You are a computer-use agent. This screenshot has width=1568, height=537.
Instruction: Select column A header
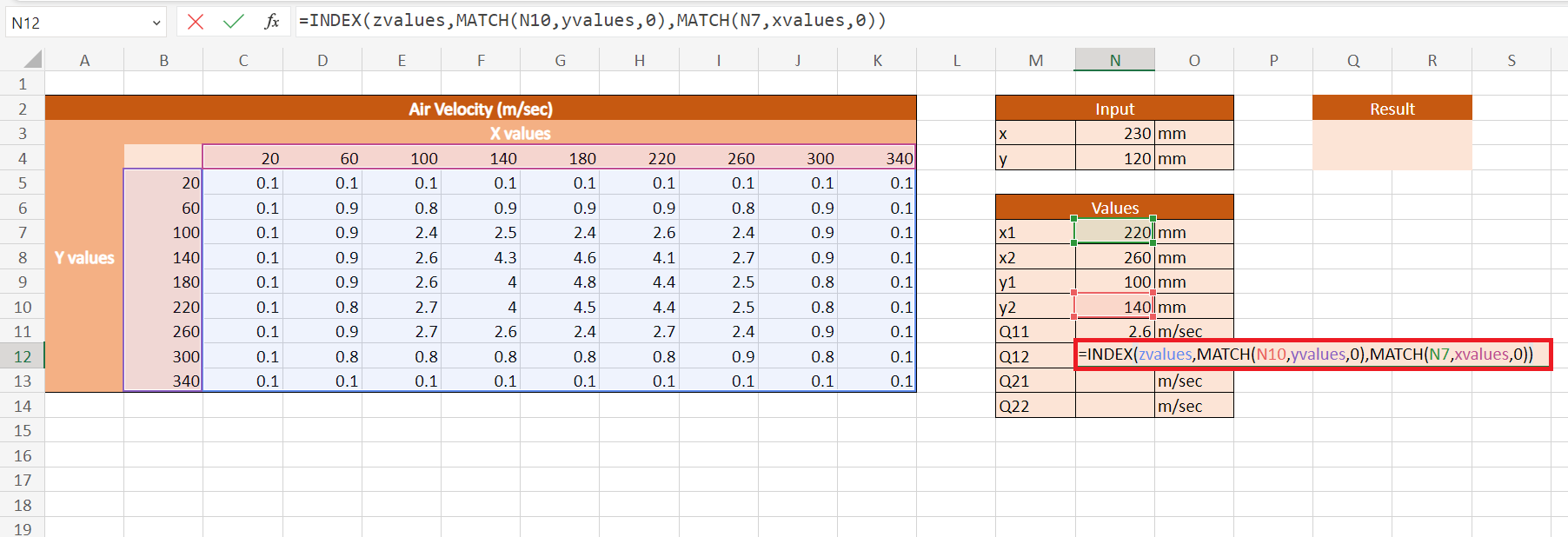point(84,60)
